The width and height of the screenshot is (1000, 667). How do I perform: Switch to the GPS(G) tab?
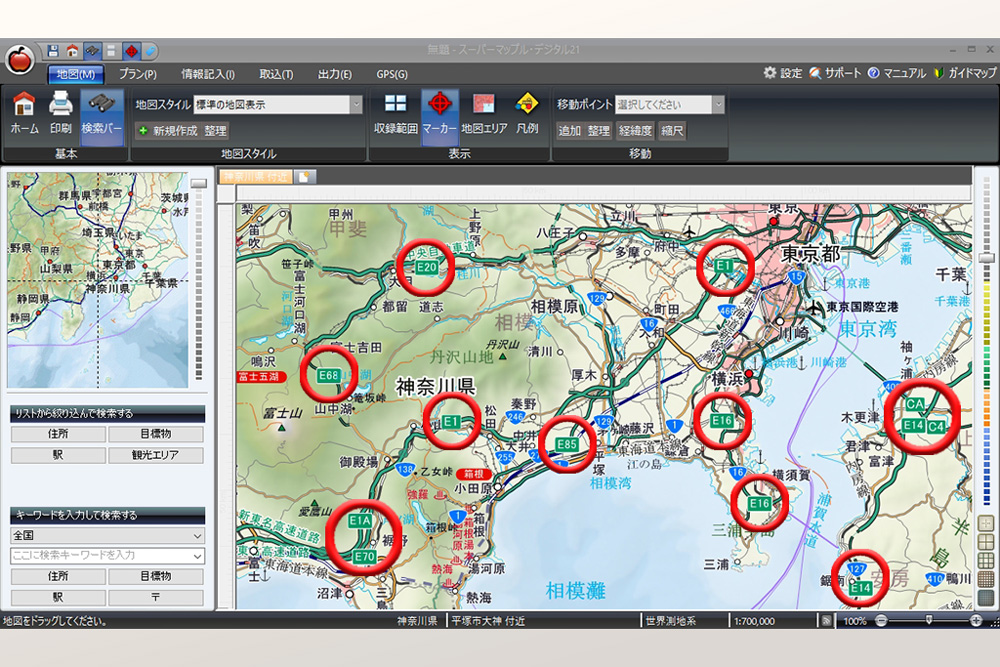pos(392,74)
